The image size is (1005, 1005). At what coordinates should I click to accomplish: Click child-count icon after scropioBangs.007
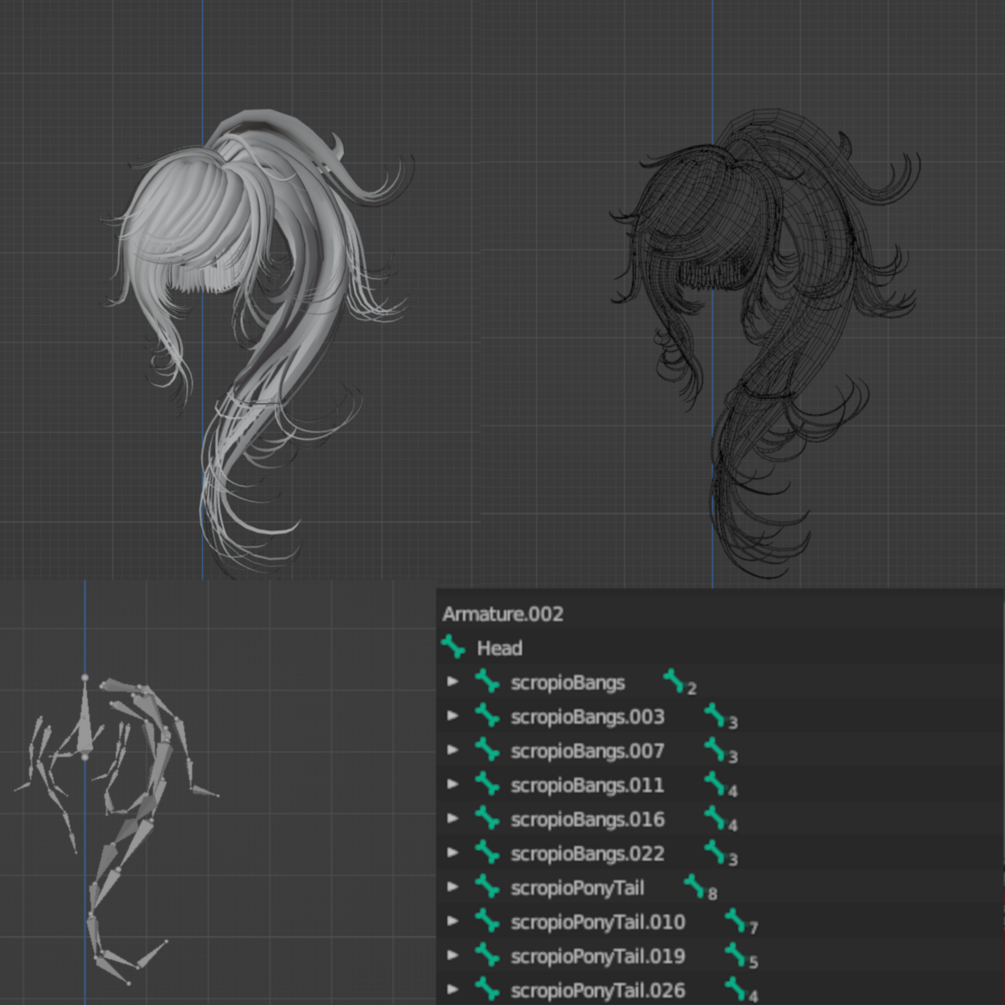pyautogui.click(x=720, y=751)
